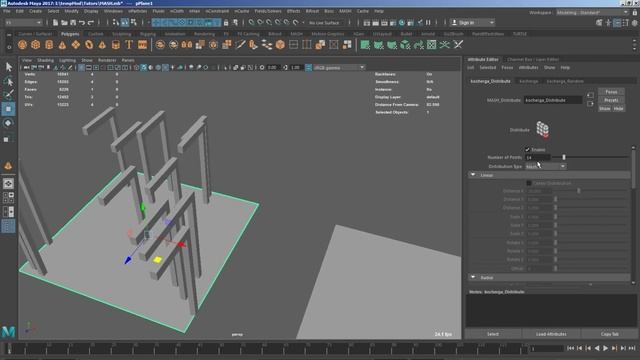This screenshot has height=360, width=640.
Task: Click the go-to-input-connection icon beside name field
Action: 590,95
